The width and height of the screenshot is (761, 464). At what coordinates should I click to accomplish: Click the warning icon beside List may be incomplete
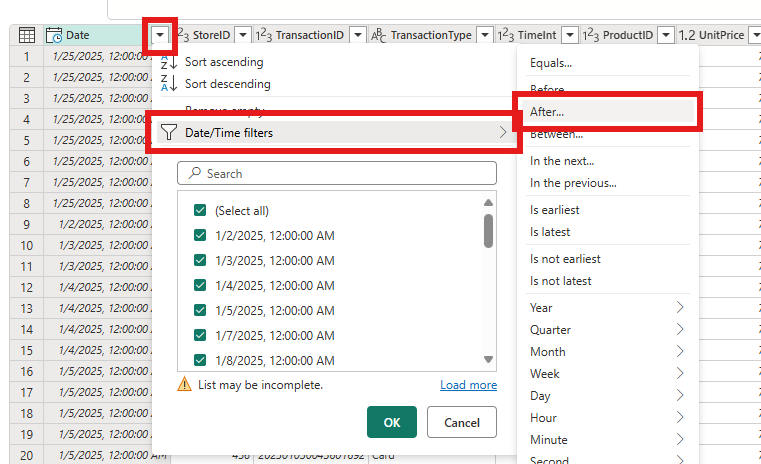(184, 385)
